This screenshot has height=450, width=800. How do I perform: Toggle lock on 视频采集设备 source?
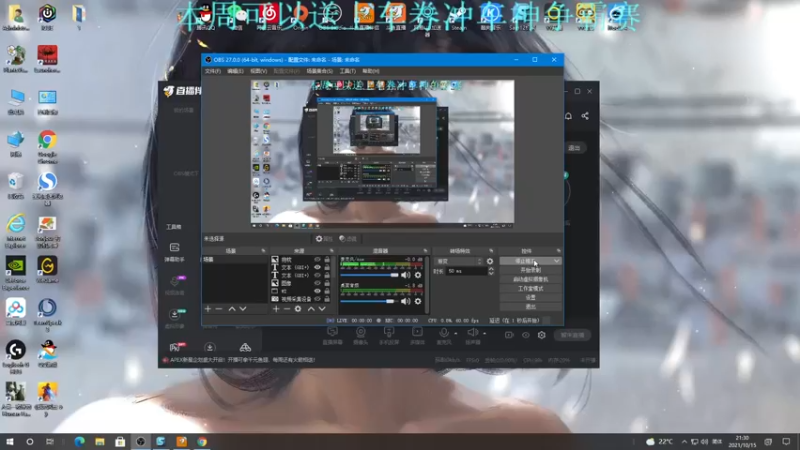pyautogui.click(x=327, y=299)
